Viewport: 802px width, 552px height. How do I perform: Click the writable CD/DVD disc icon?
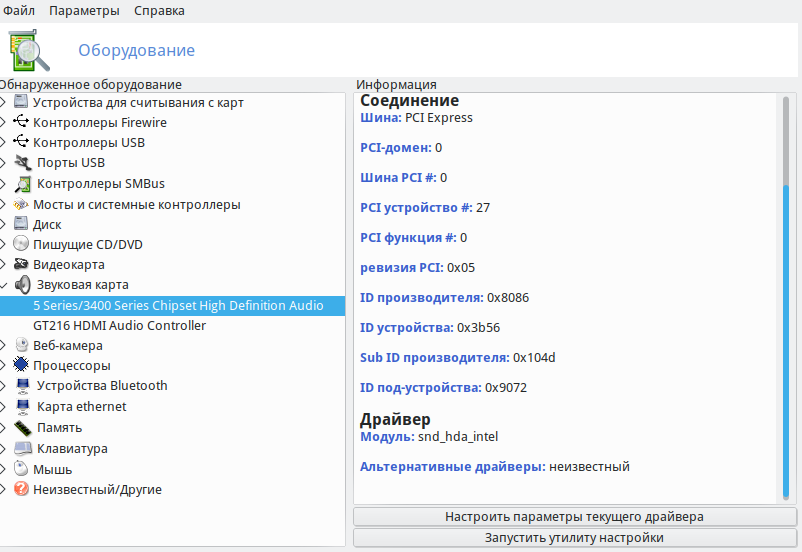[21, 245]
